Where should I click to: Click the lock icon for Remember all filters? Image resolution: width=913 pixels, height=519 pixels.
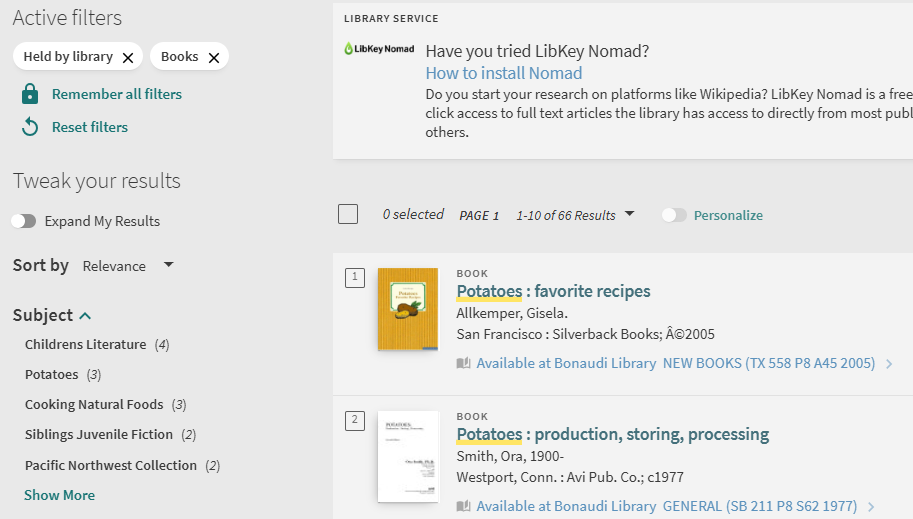30,94
